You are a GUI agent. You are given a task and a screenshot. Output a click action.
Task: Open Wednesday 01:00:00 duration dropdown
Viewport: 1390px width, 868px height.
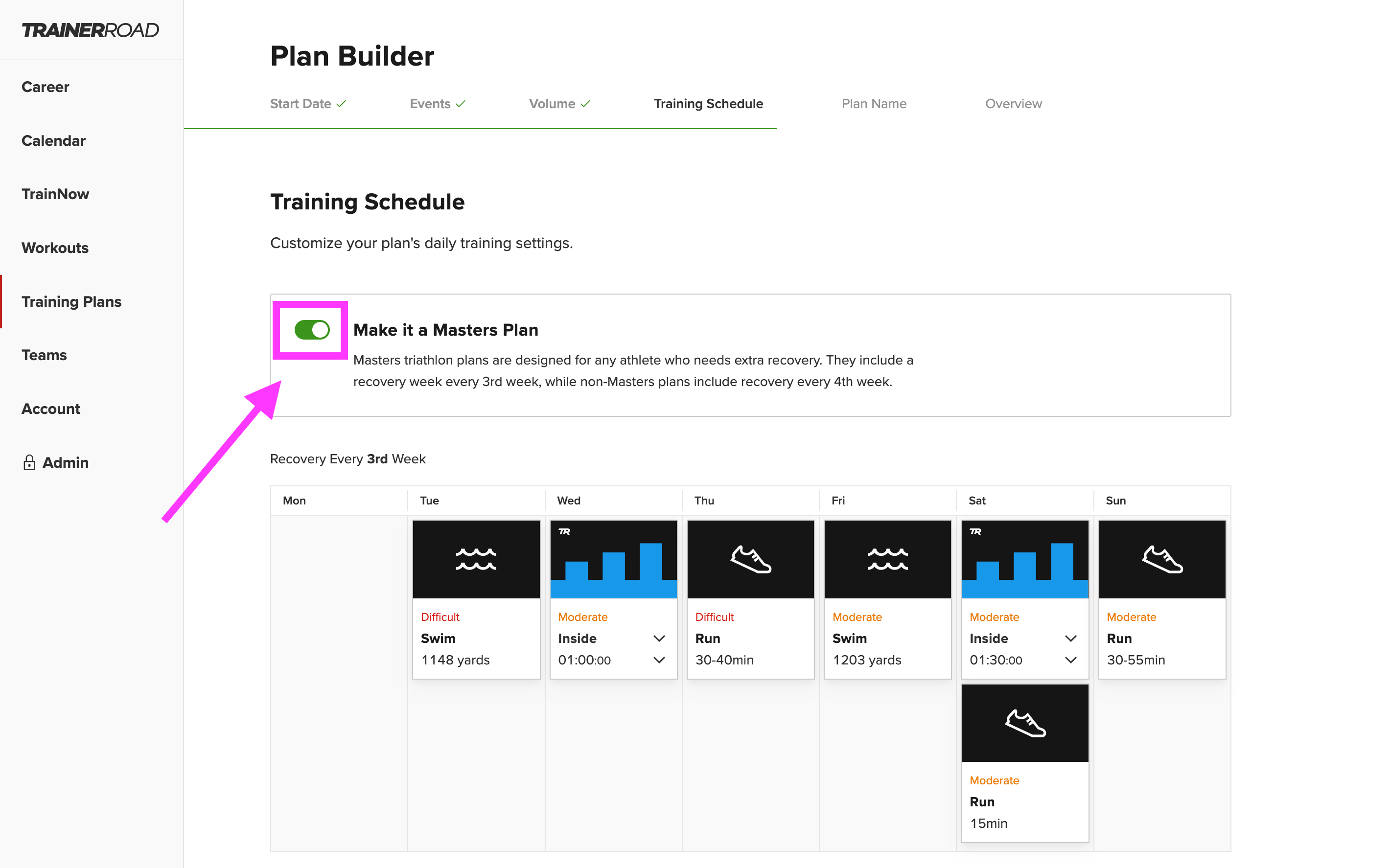click(659, 660)
